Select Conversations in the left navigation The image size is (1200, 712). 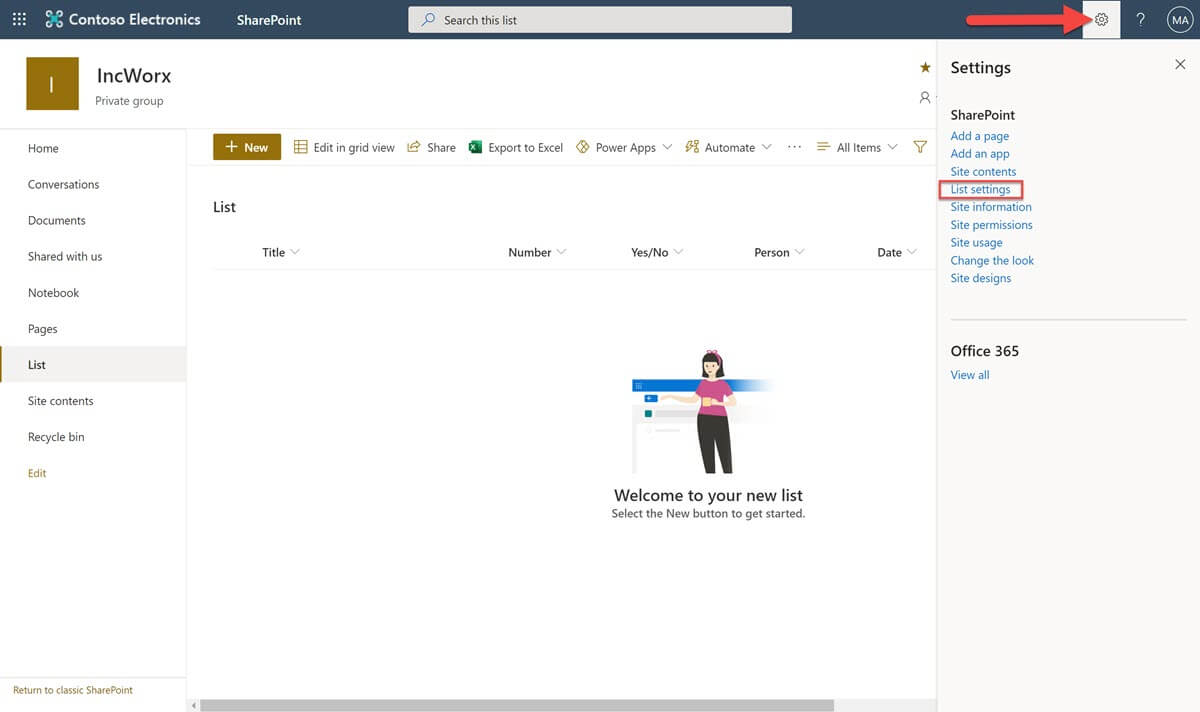click(63, 184)
